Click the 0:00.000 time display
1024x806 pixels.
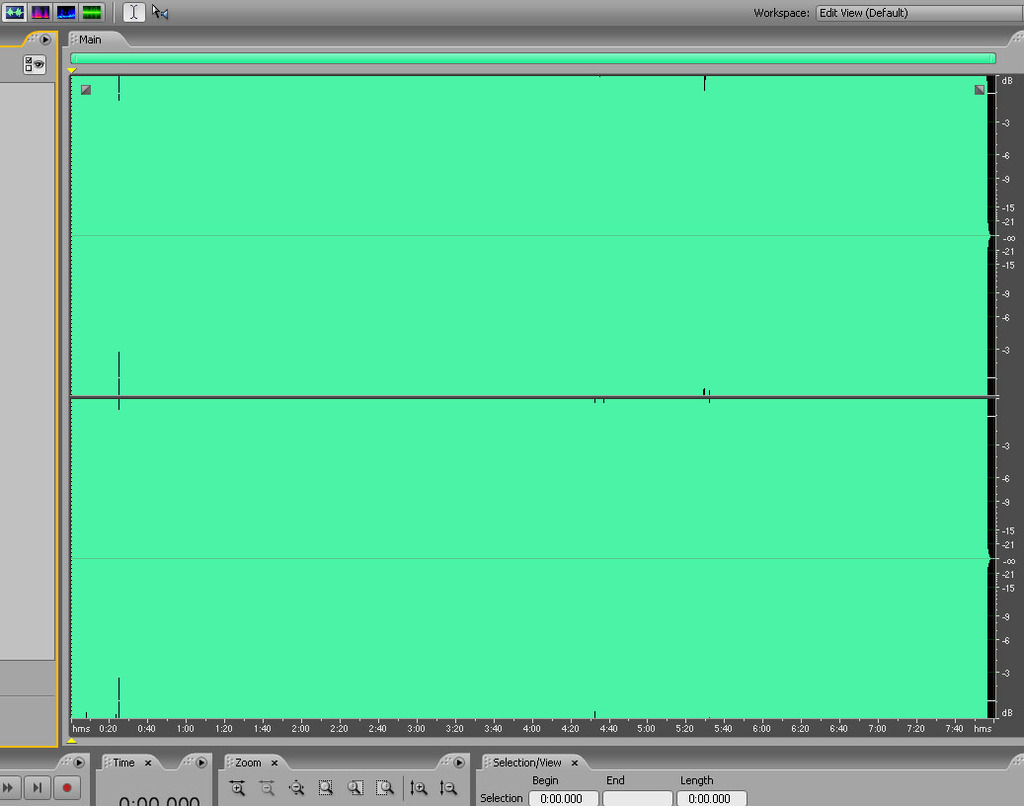[159, 799]
